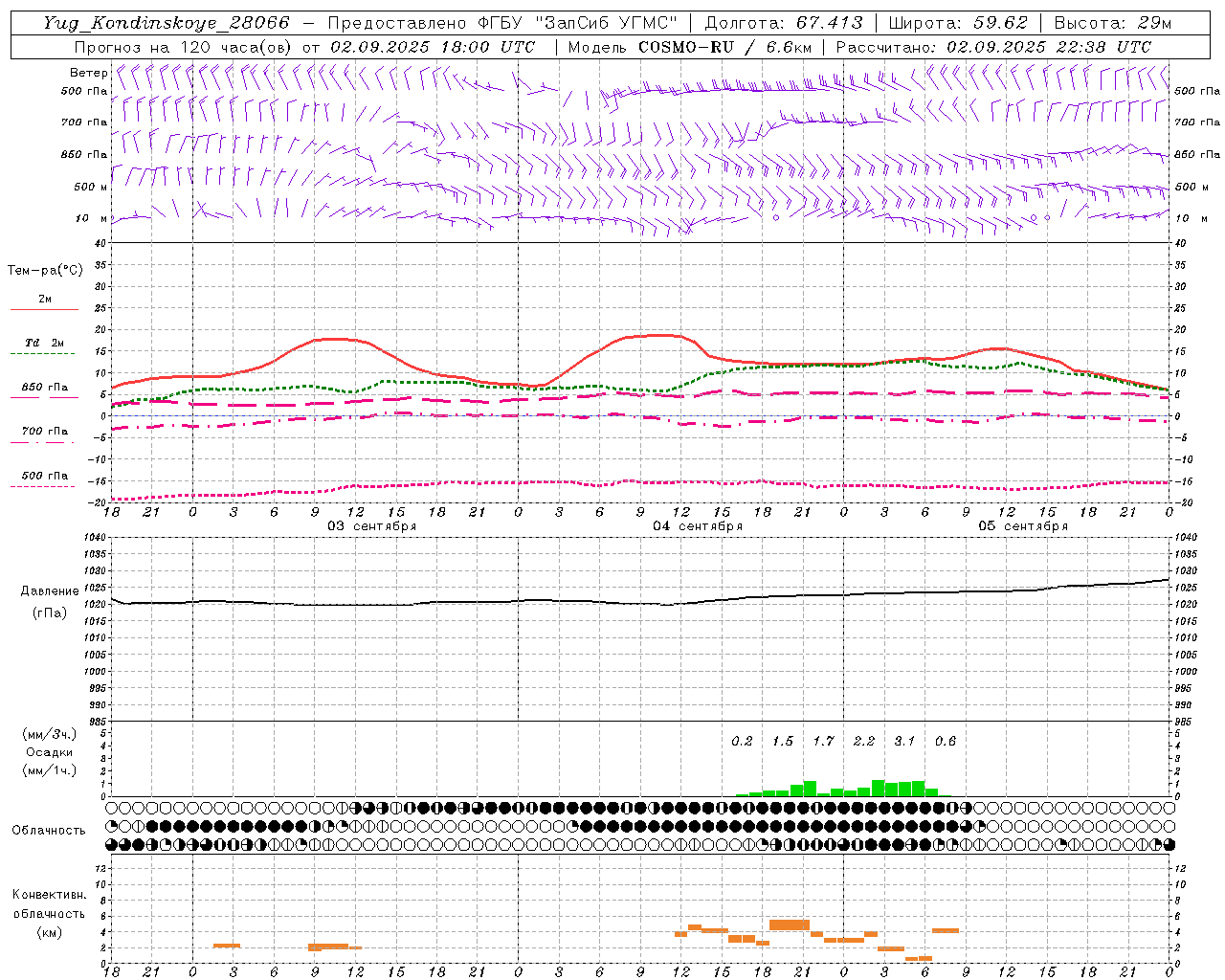Screen dimensions: 1225x980
Task: Click the "Конвективн." convective cloud label
Action: pyautogui.click(x=49, y=895)
